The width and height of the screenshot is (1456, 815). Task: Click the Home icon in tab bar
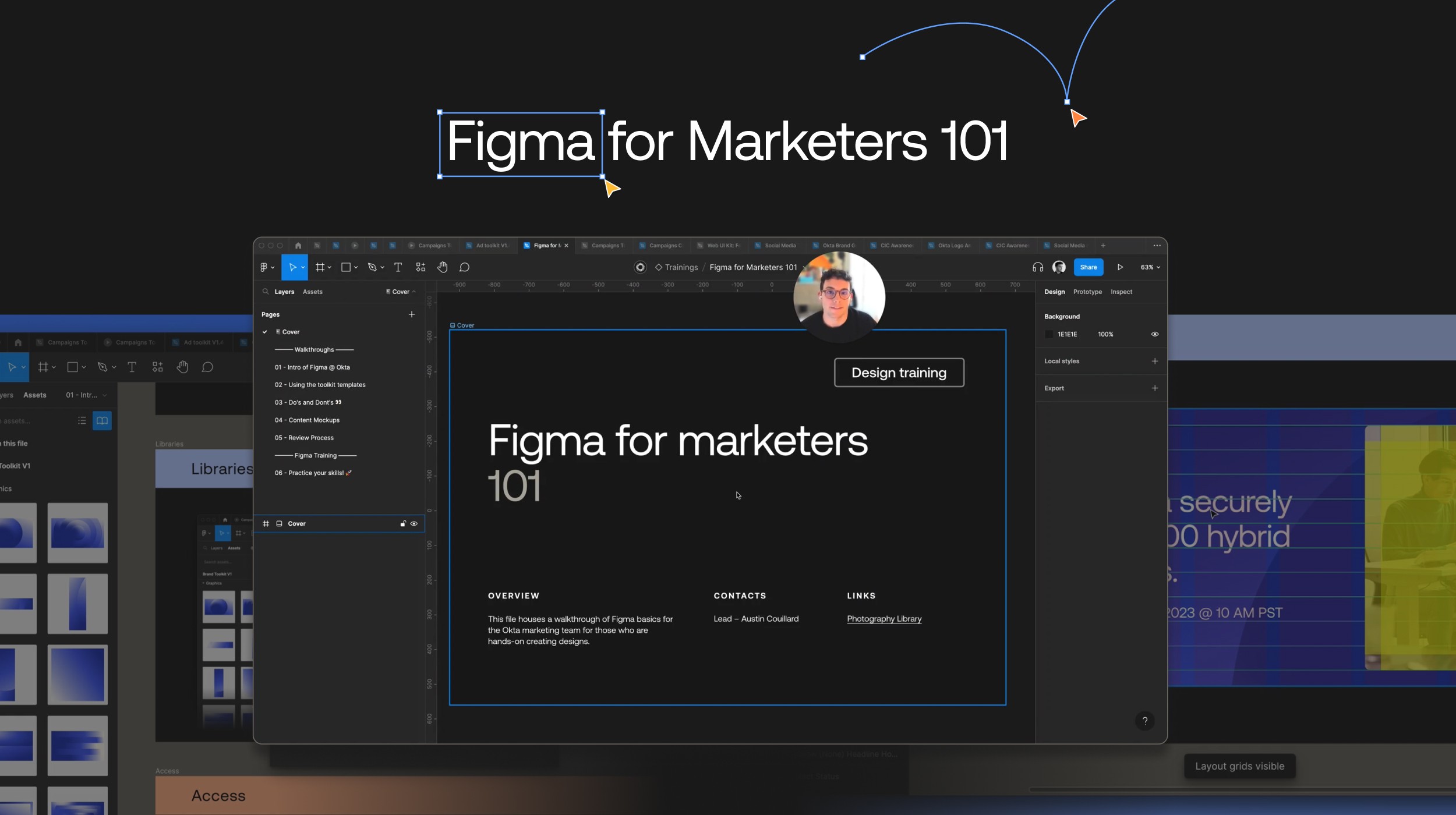coord(298,246)
